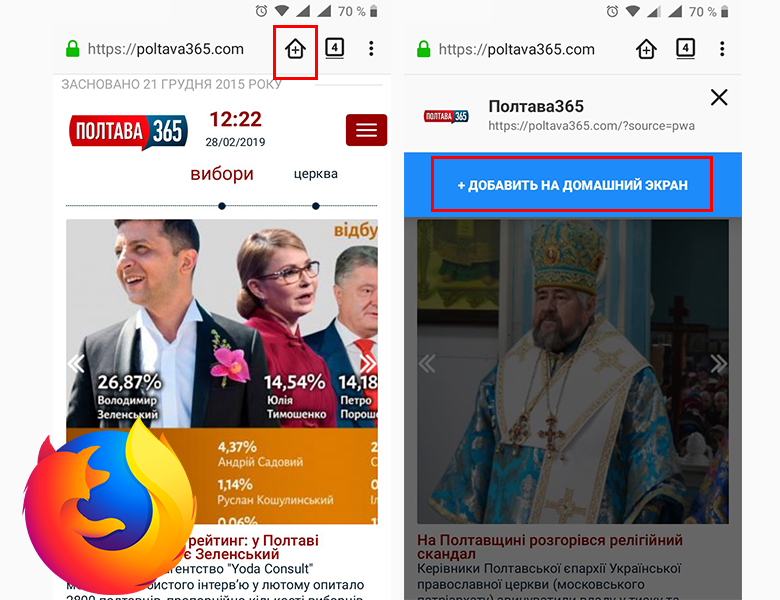Viewport: 780px width, 600px height.
Task: Open the red hamburger site menu
Action: click(x=366, y=130)
